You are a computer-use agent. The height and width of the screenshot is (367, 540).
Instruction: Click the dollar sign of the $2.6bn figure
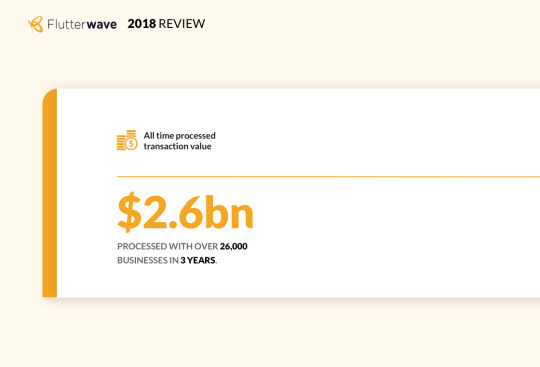tap(129, 212)
